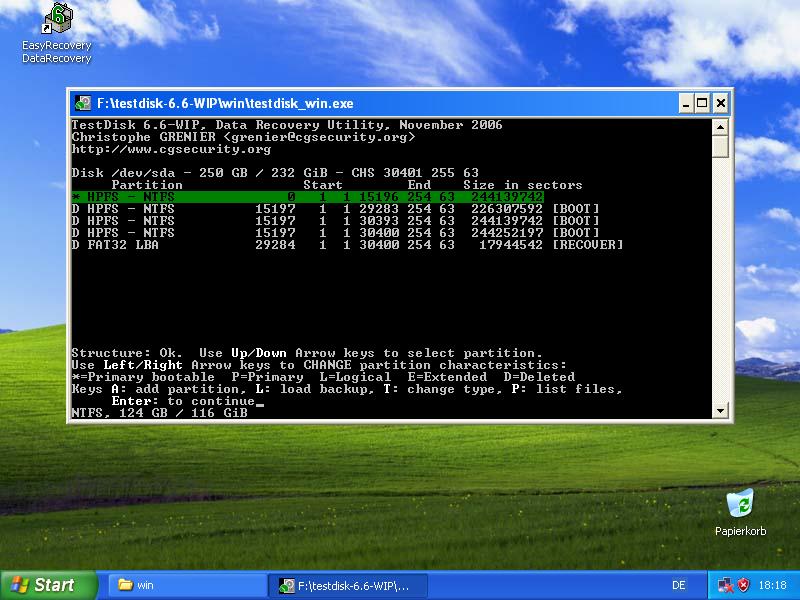Image resolution: width=800 pixels, height=600 pixels.
Task: Minimize the TestDisk console window
Action: coord(686,104)
